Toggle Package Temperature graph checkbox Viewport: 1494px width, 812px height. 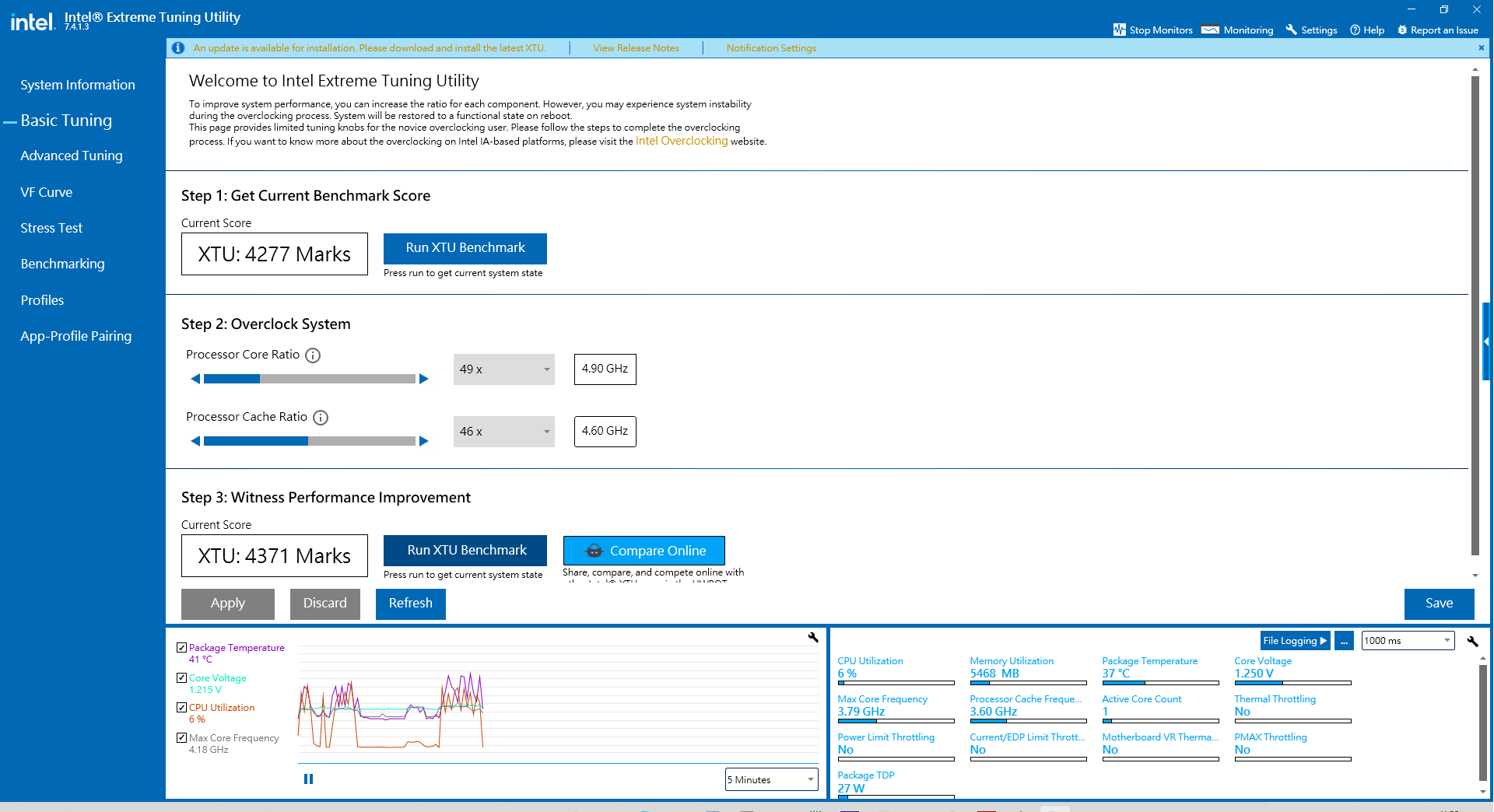181,647
